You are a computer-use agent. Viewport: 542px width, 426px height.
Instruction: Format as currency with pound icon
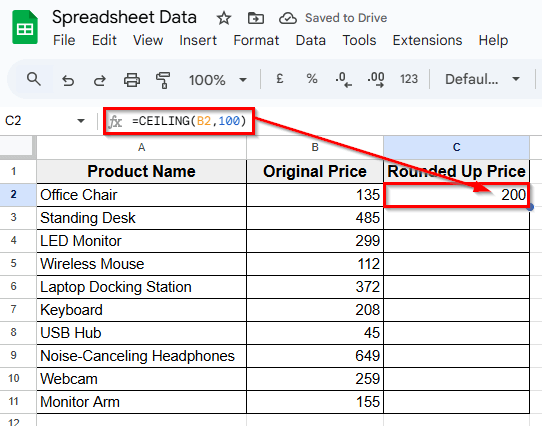280,79
